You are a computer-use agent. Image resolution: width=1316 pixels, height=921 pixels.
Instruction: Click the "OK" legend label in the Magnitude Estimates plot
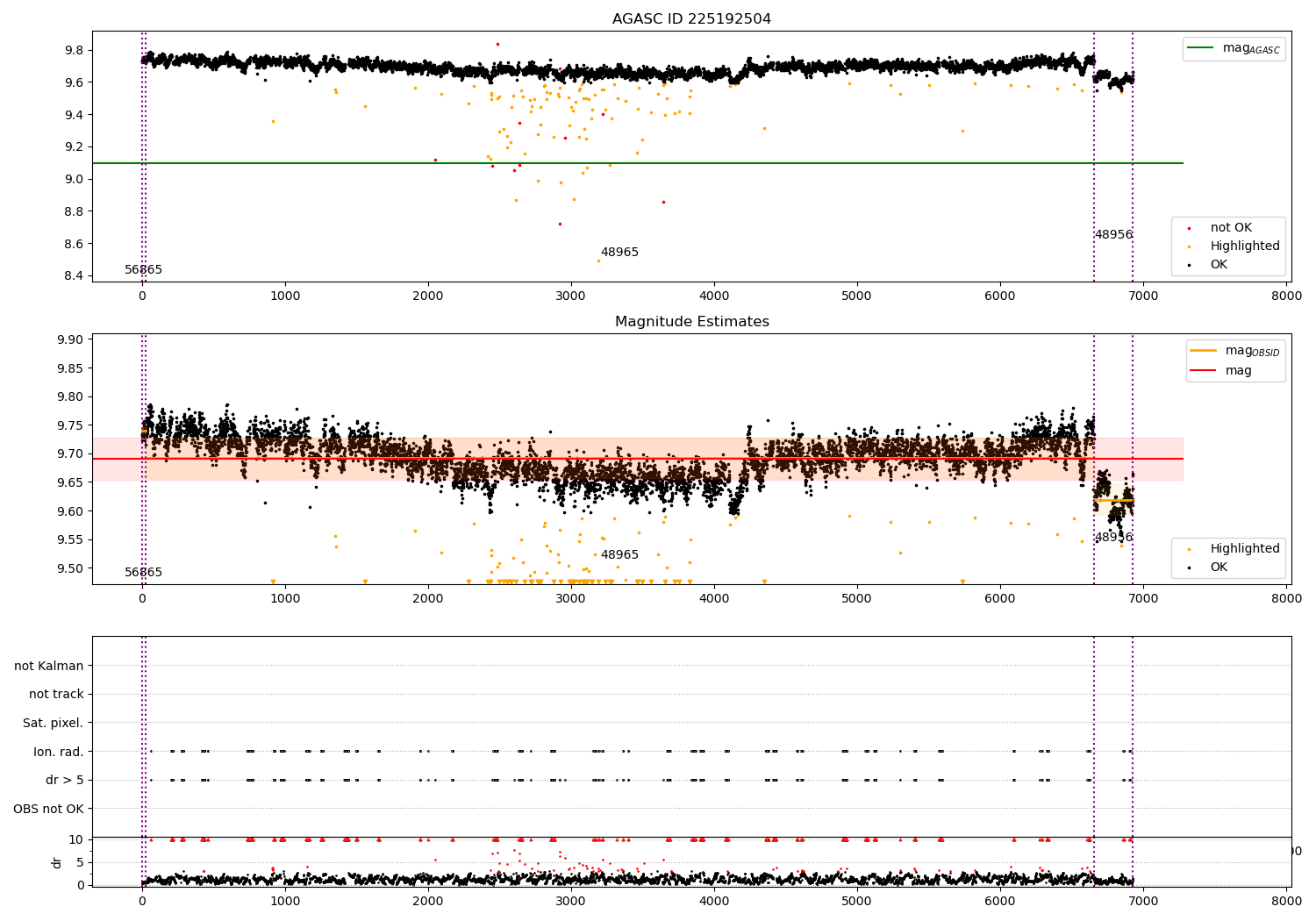pyautogui.click(x=1219, y=568)
